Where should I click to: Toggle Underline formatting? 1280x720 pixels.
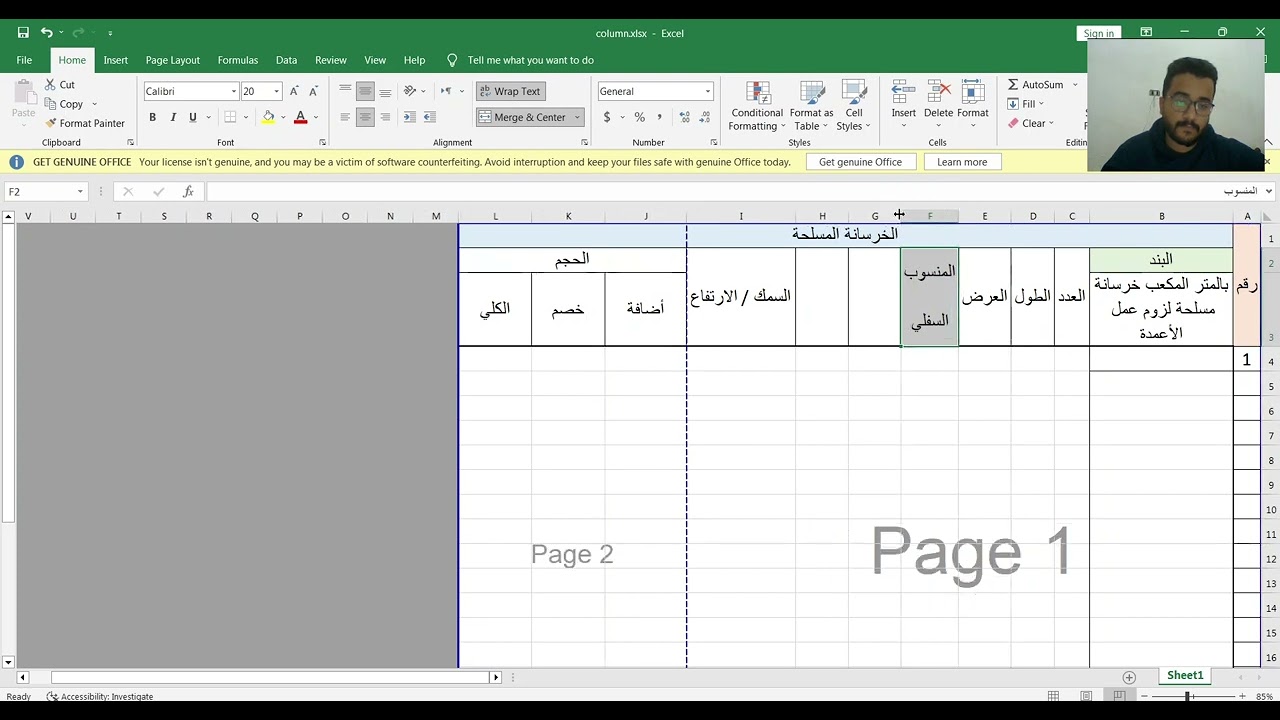tap(193, 117)
